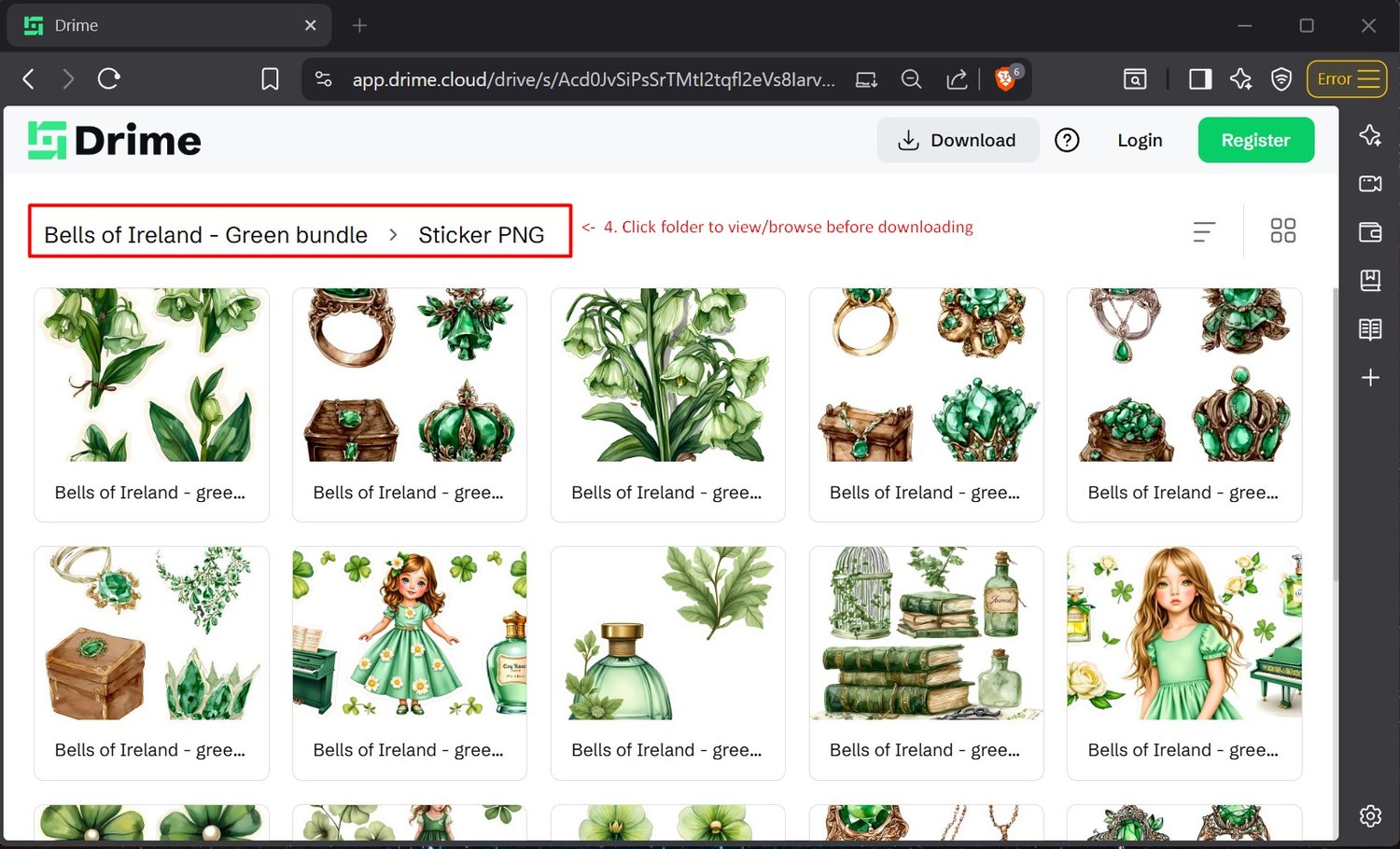The height and width of the screenshot is (849, 1400).
Task: Open the zoom magnifier icon in address bar
Action: point(912,79)
